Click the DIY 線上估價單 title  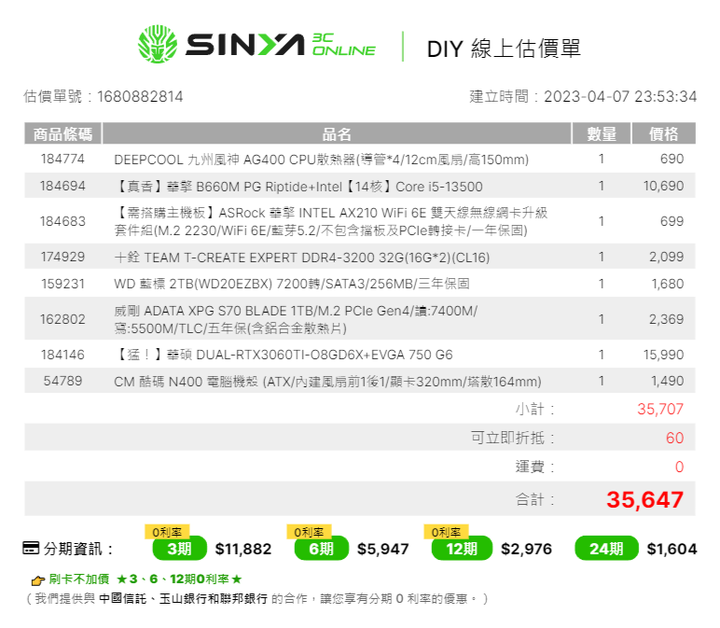click(504, 49)
